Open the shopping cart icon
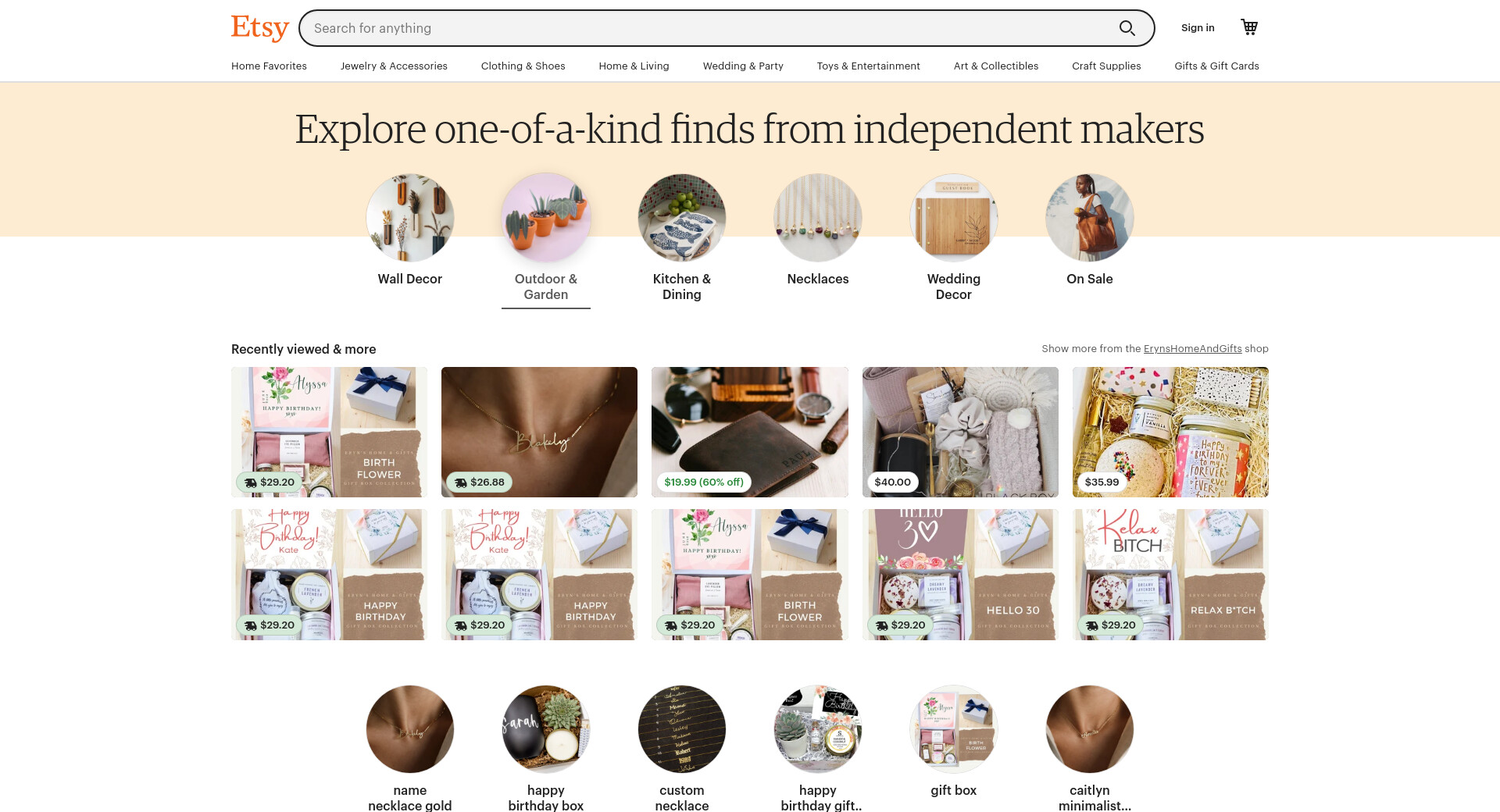Viewport: 1500px width, 812px height. click(1249, 27)
